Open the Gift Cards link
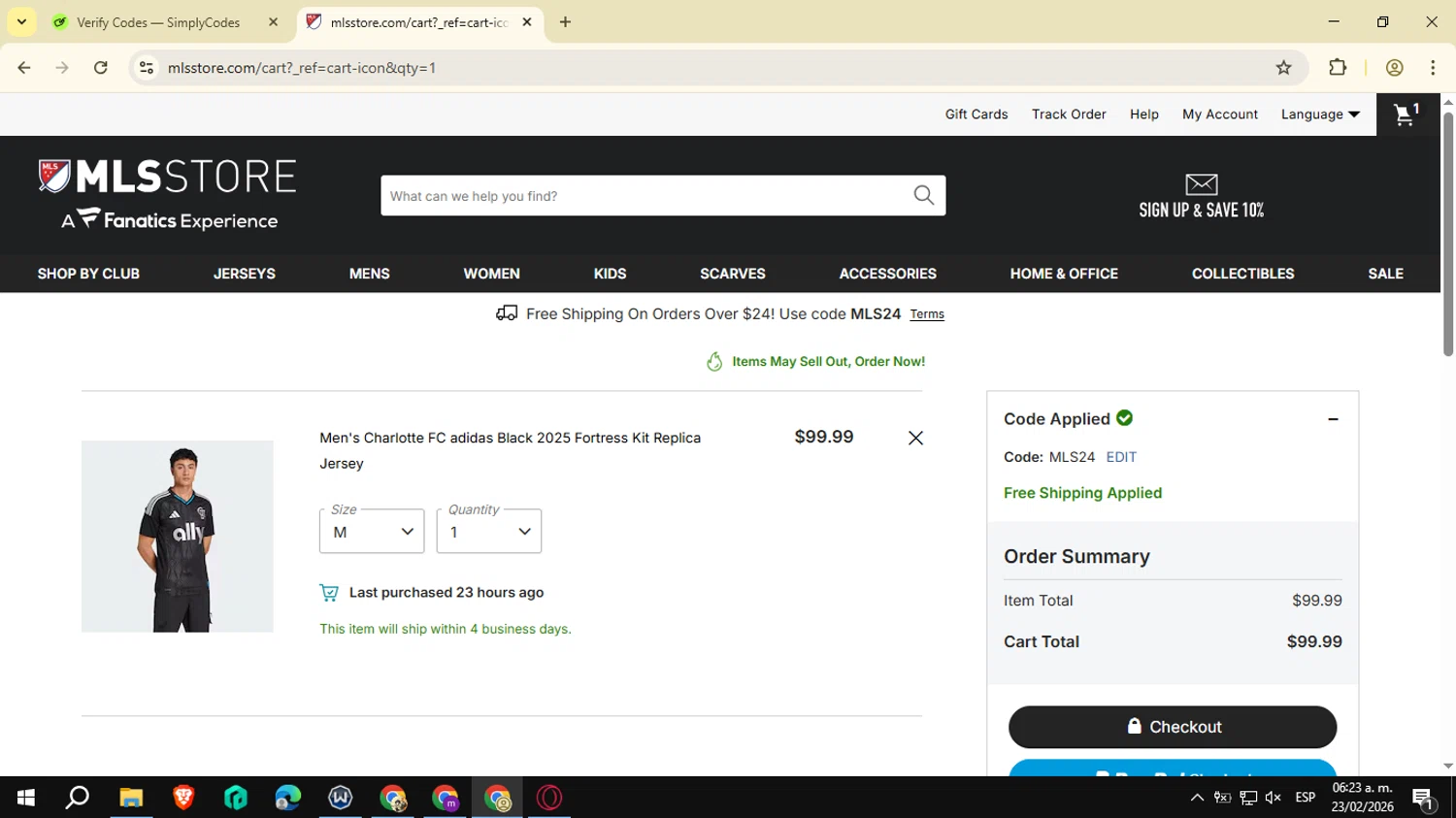This screenshot has height=818, width=1456. coord(976,115)
